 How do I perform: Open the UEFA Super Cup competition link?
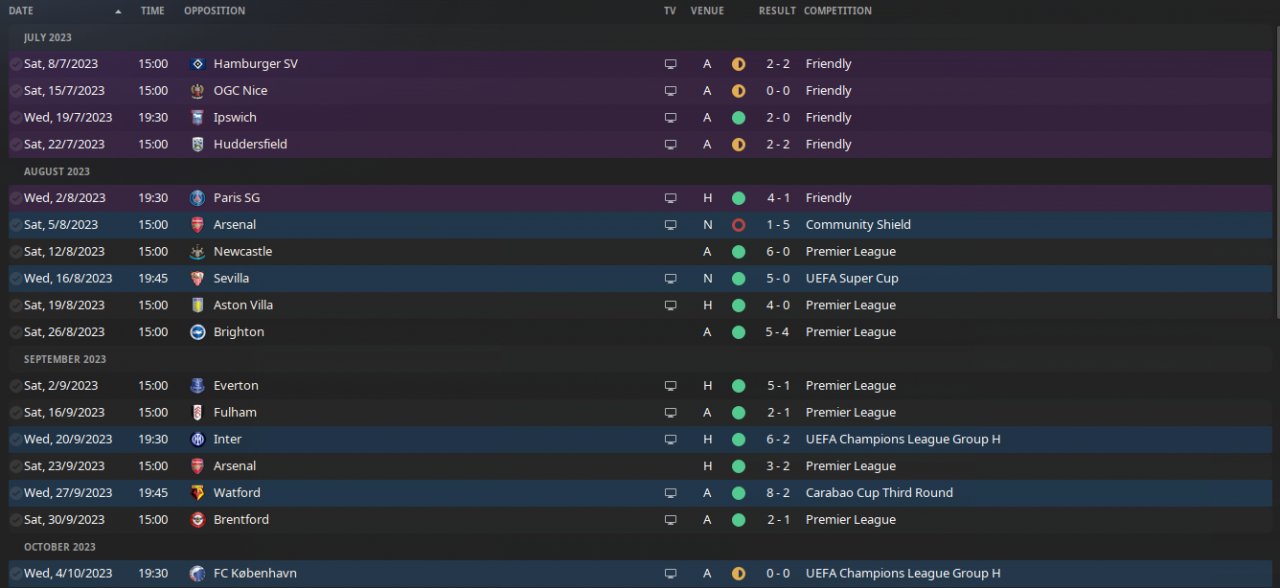click(852, 279)
